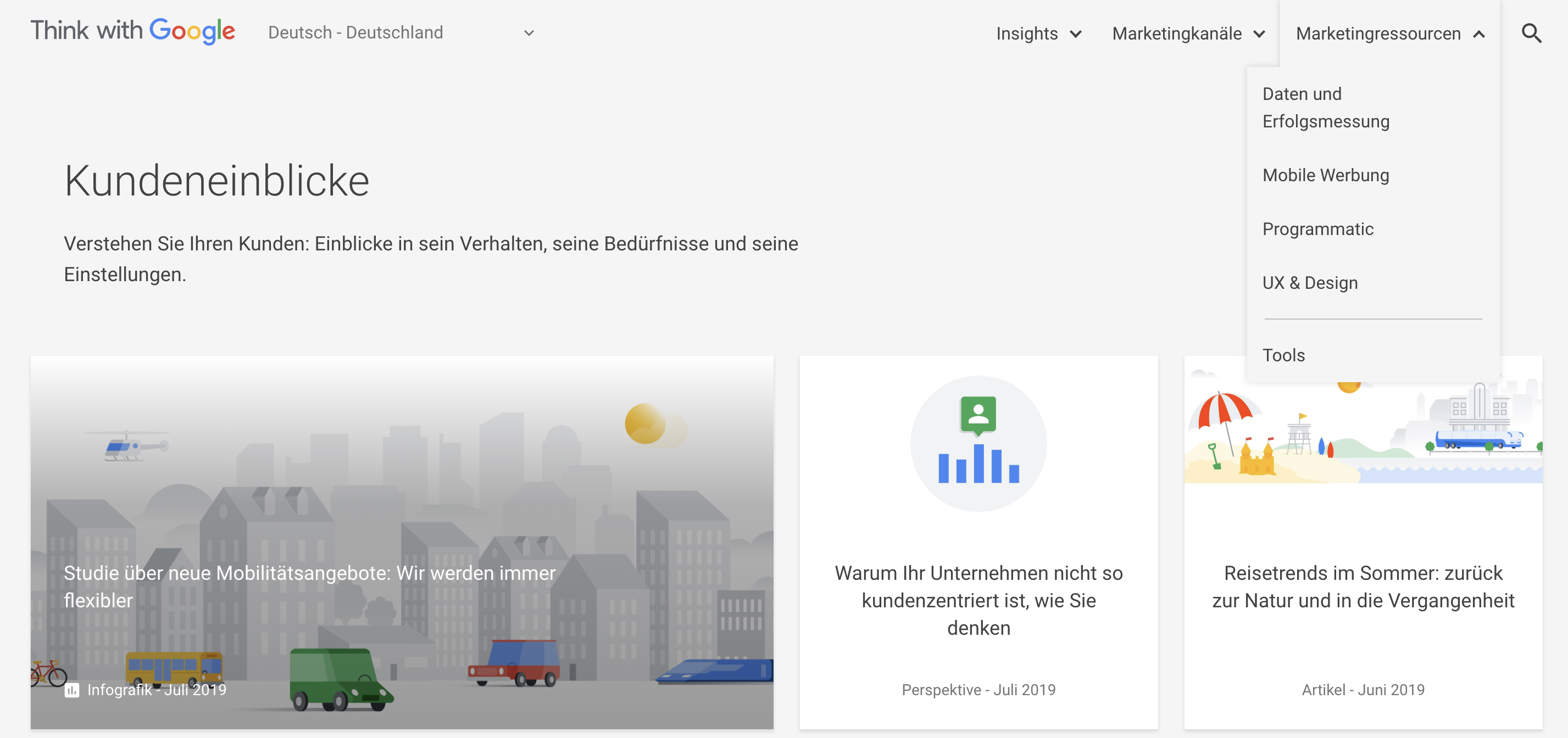Choose Daten und Erfolgsmessung from the menu

coord(1326,108)
